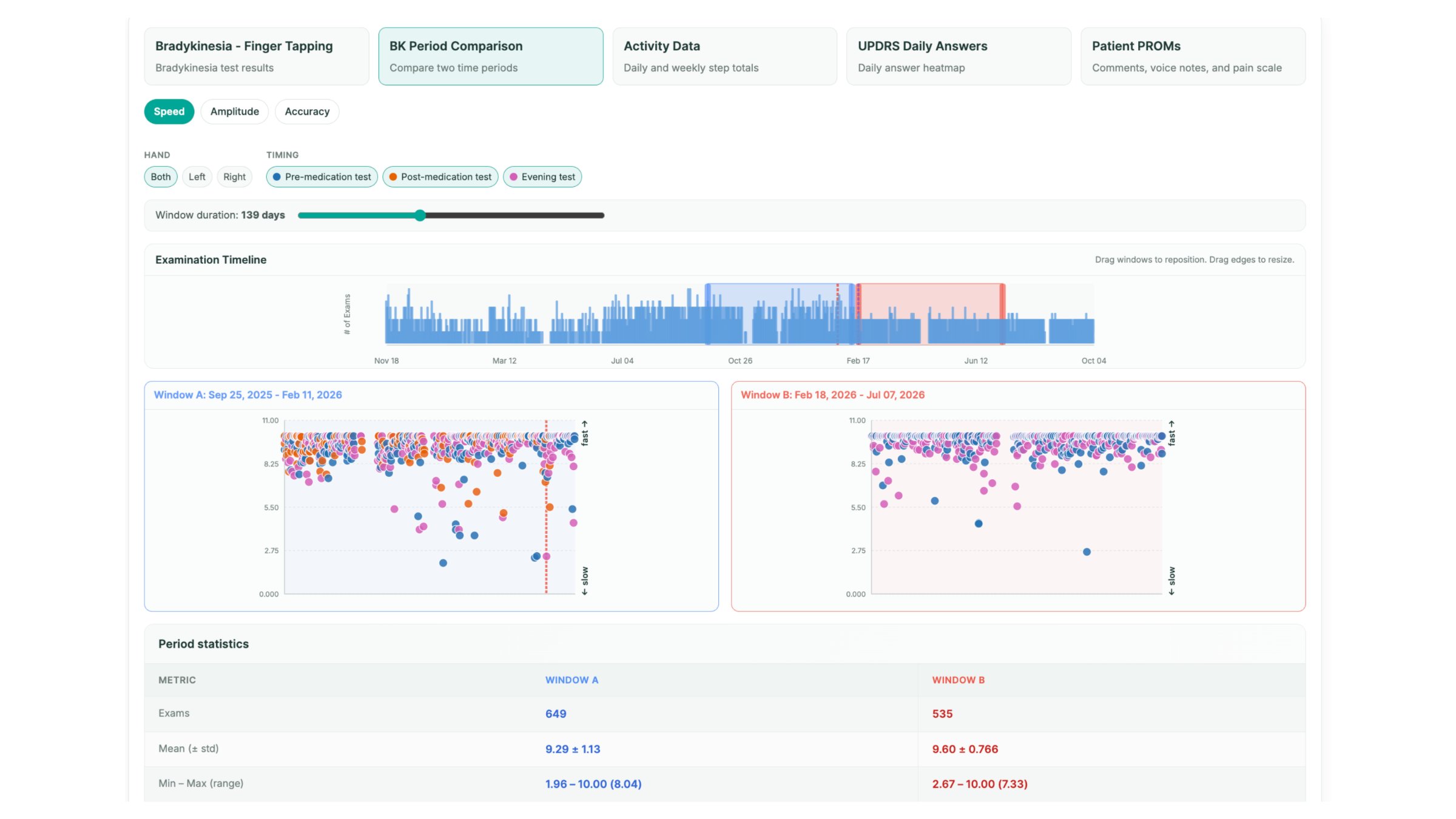Click the Feb 17 timeline axis label
Image resolution: width=1456 pixels, height=819 pixels.
tap(858, 360)
